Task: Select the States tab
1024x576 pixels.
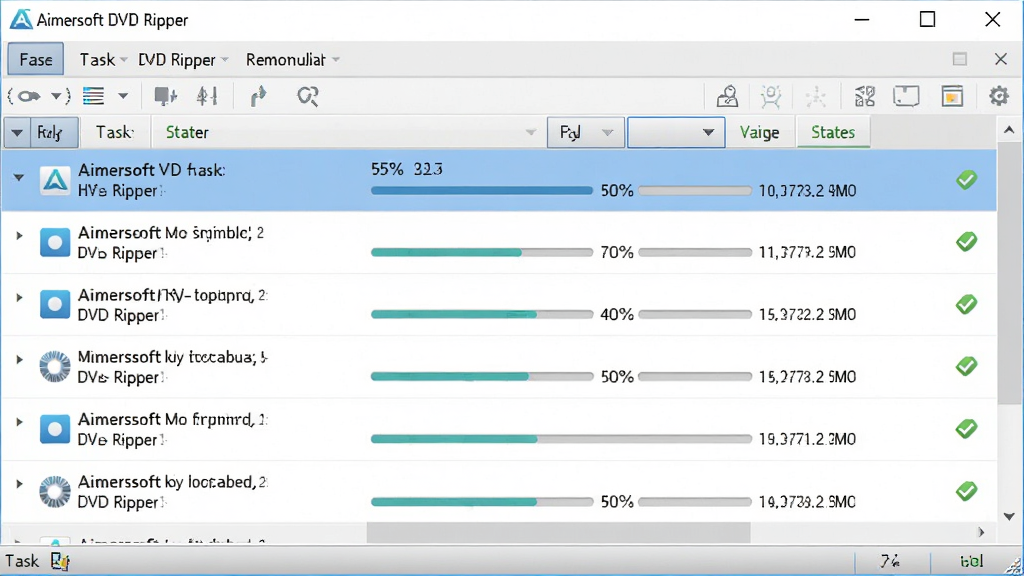Action: click(833, 133)
